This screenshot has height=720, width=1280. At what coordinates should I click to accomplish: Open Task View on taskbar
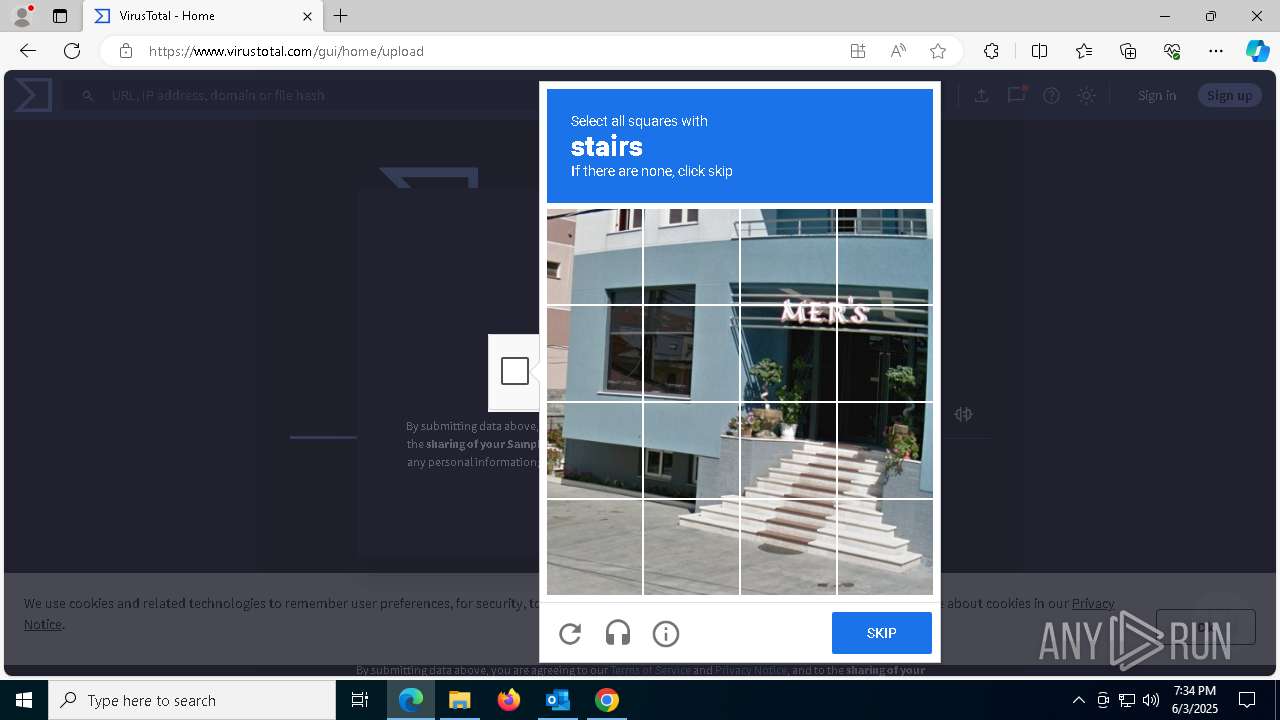(x=360, y=700)
